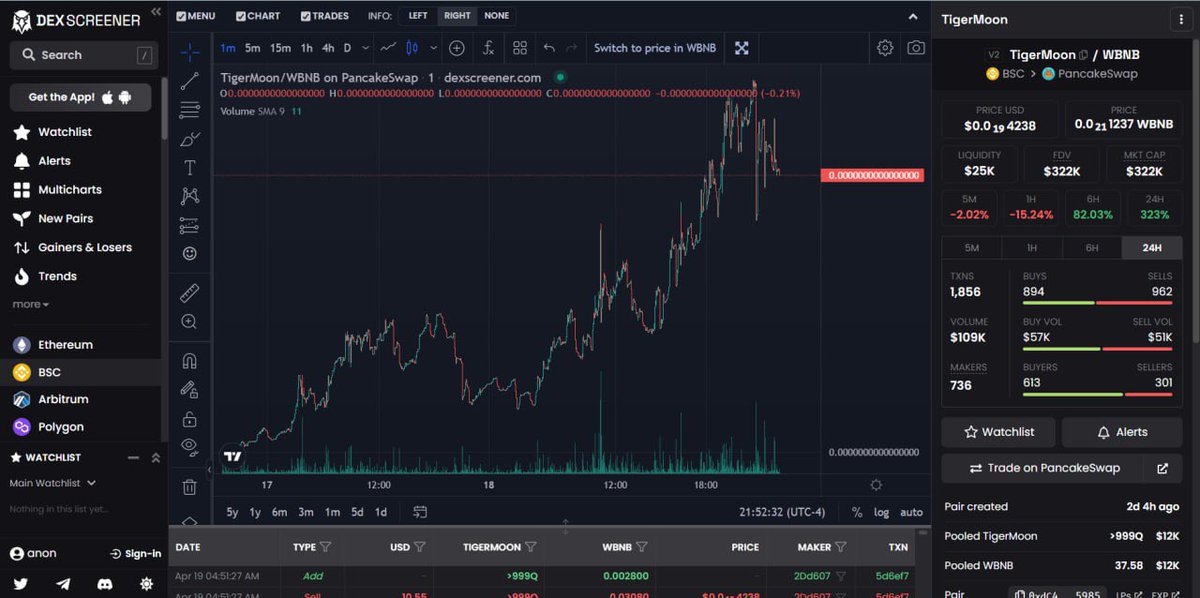Click Trade on PancakeSwap

(1045, 468)
